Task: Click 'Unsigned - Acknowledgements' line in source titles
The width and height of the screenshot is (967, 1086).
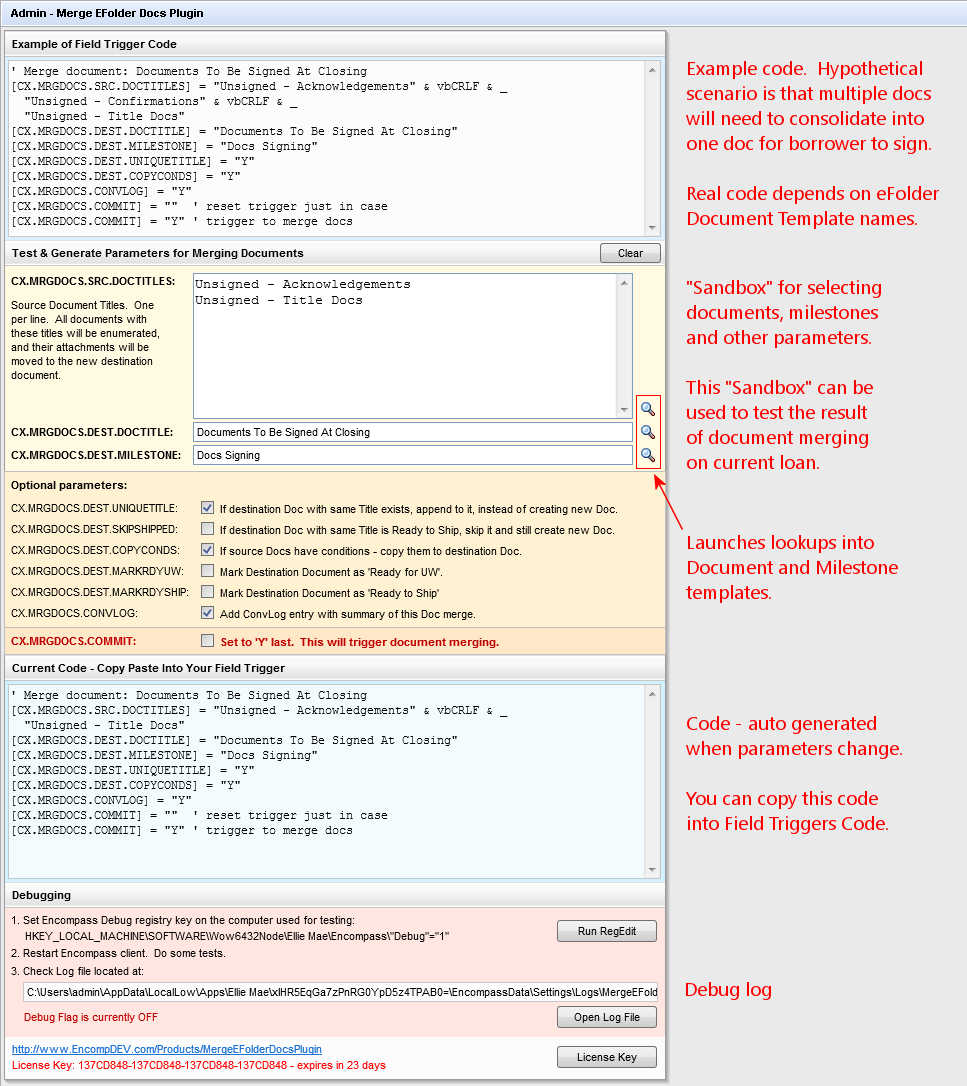Action: click(x=303, y=284)
